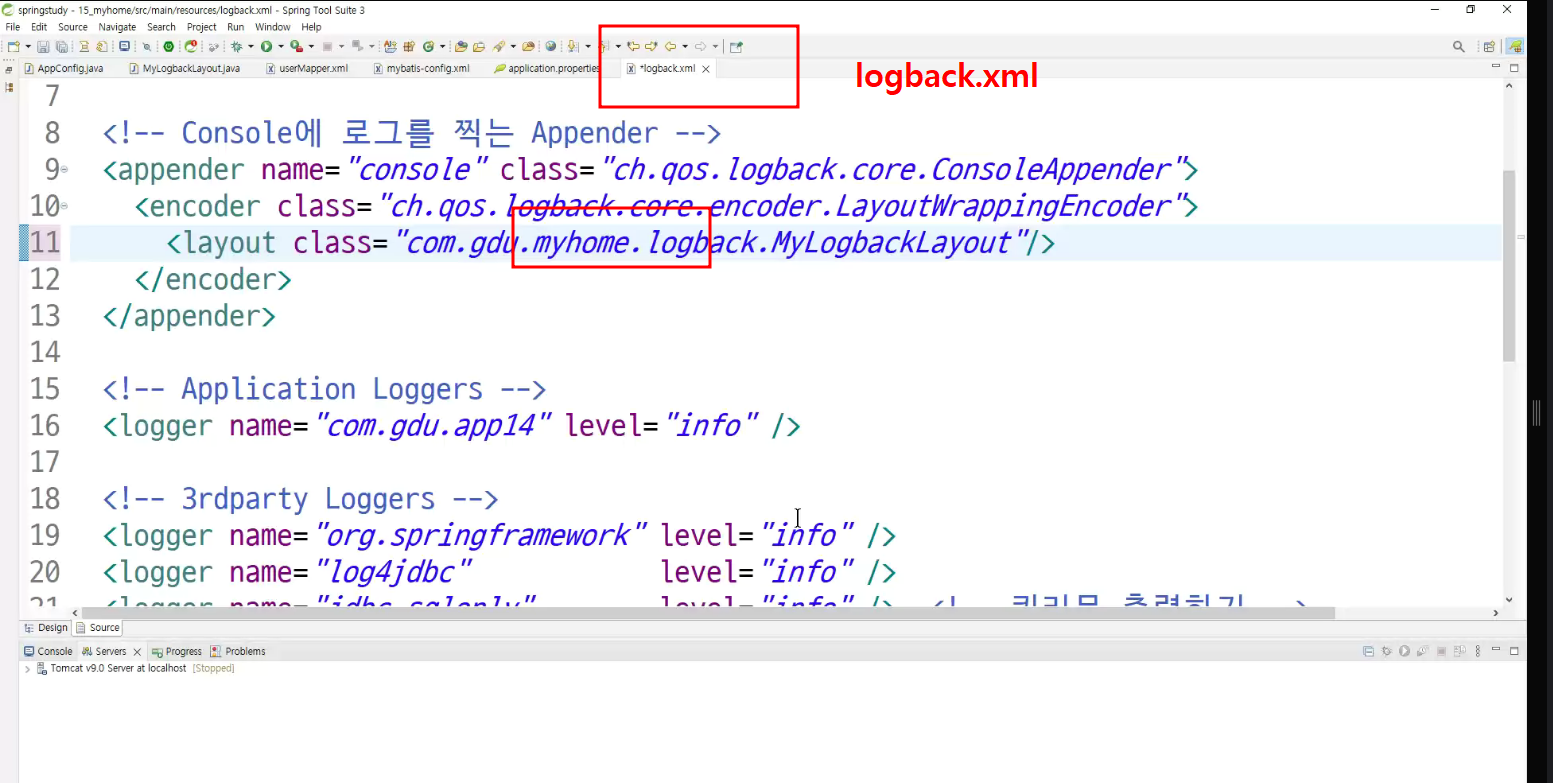
Task: Open the Source menu
Action: [73, 27]
